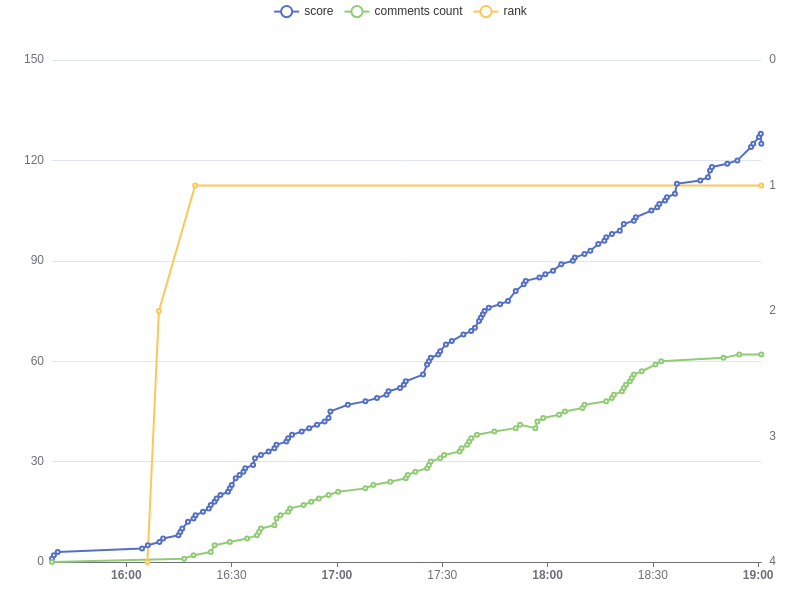Toggle the rank series legend

tap(501, 11)
